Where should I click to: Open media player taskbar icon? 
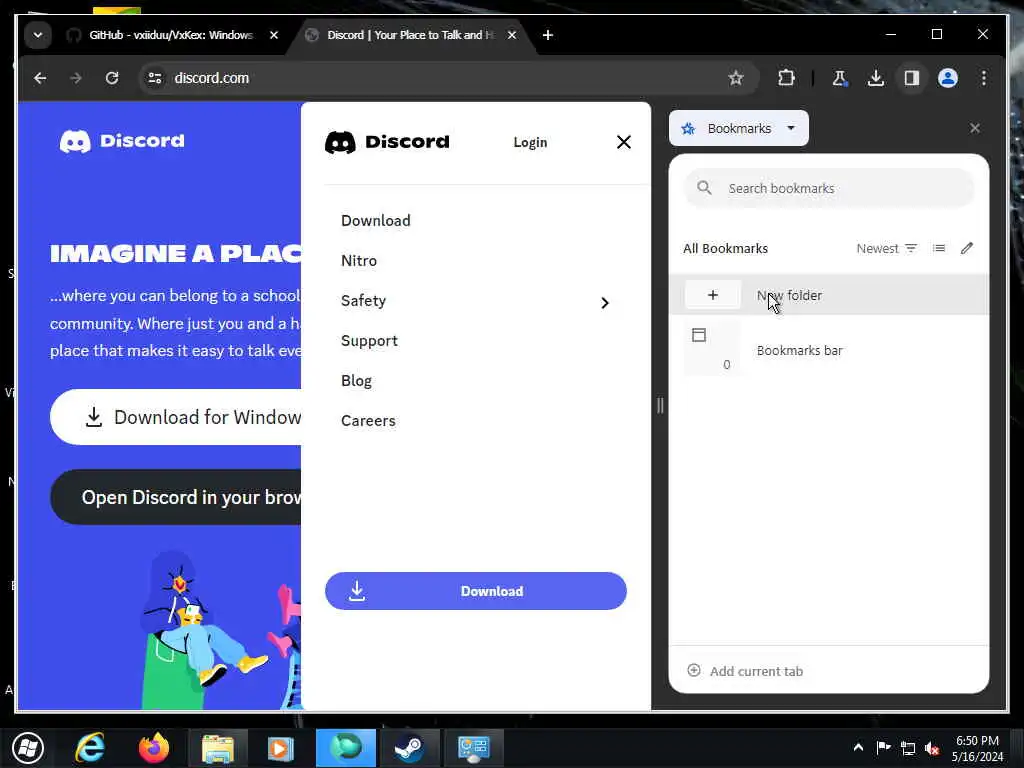click(x=281, y=748)
